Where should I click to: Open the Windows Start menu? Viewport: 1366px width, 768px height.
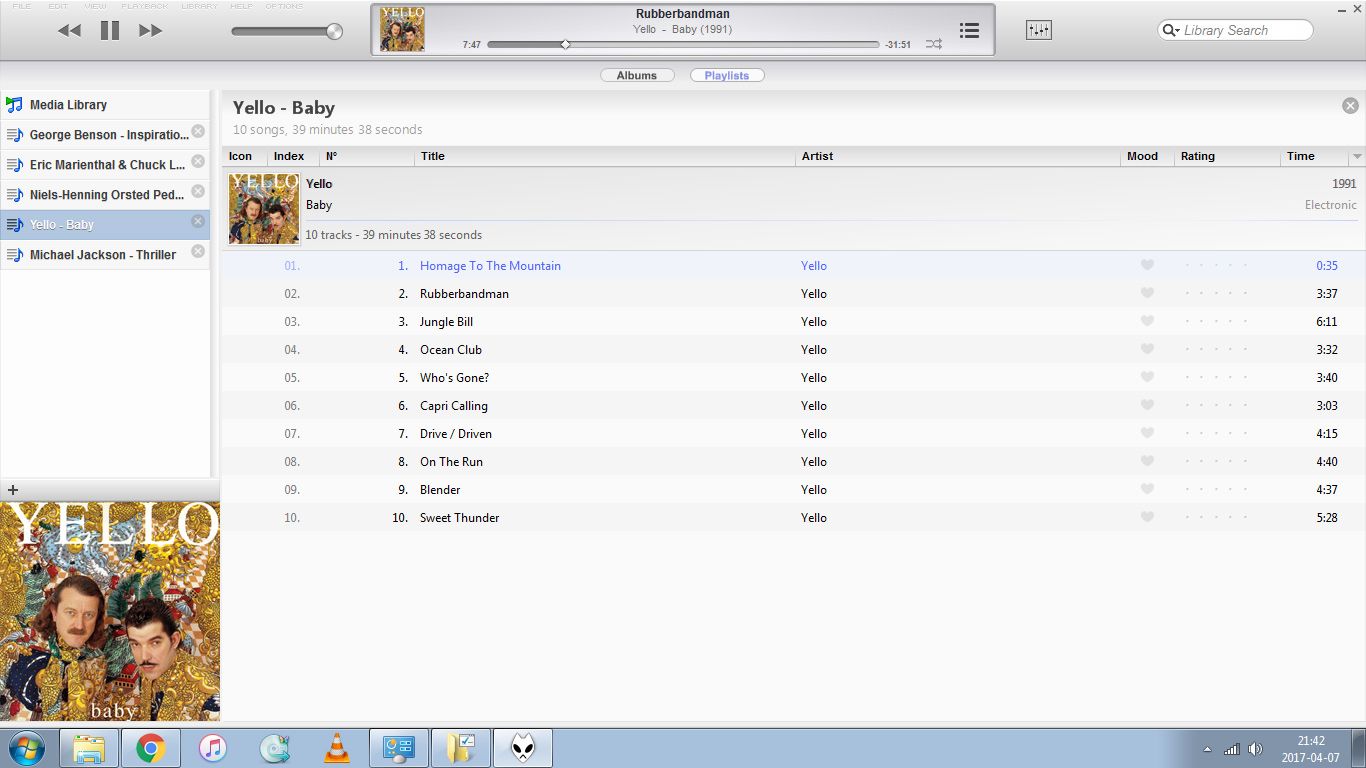(25, 748)
